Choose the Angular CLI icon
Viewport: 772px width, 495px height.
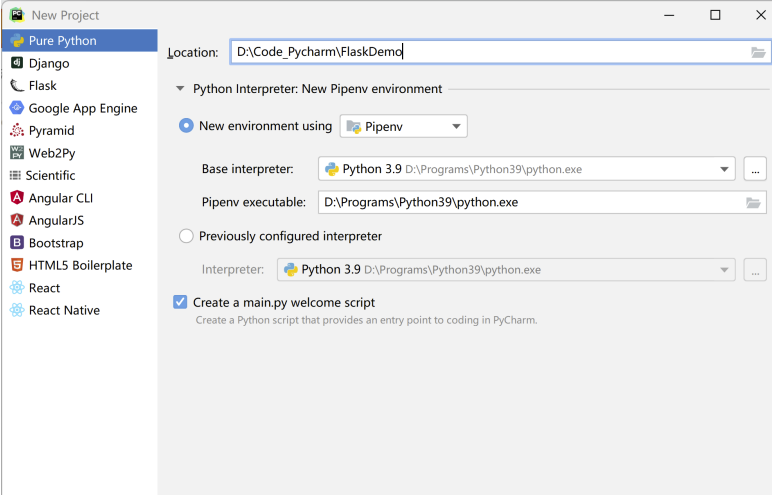(x=17, y=198)
